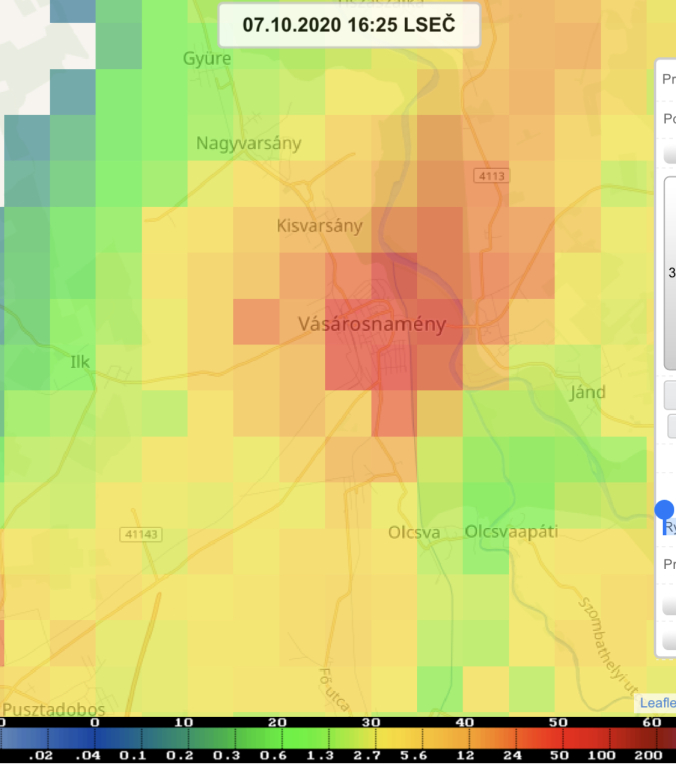
Task: Select the Olcsvaapáti town label
Action: [511, 532]
